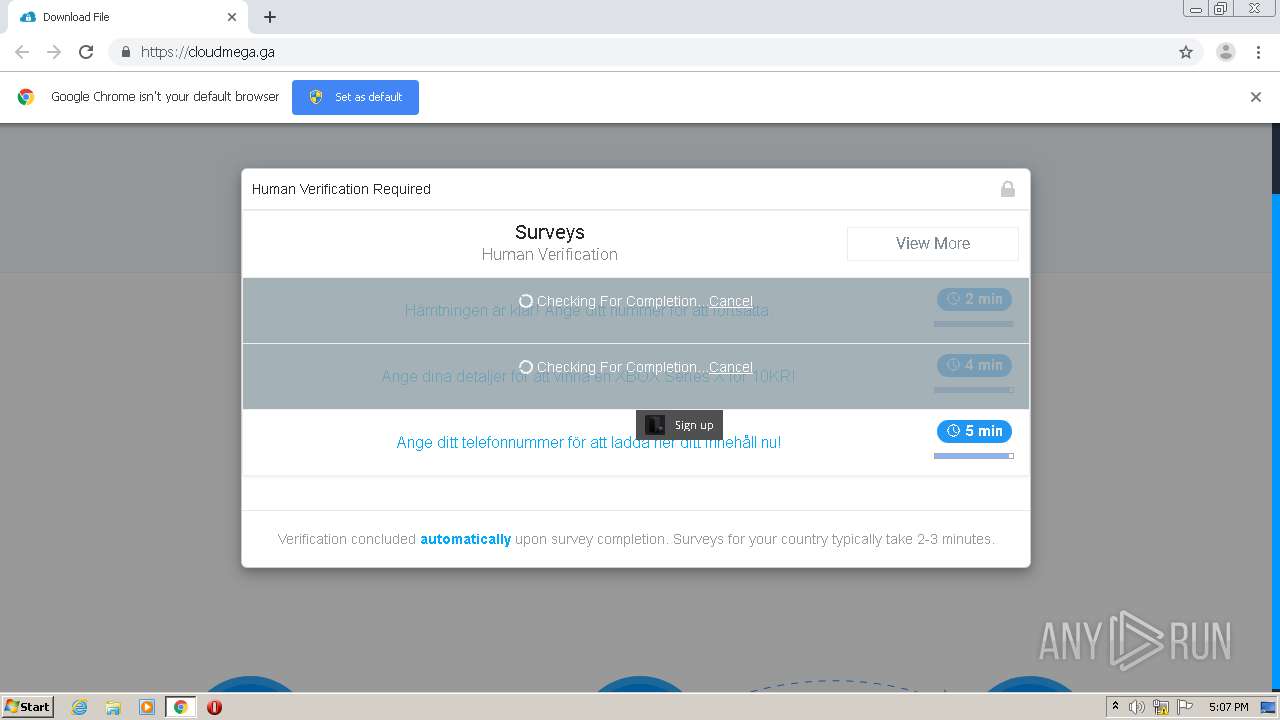The width and height of the screenshot is (1280, 720).
Task: Reload the cloudmega.ga page
Action: (86, 52)
